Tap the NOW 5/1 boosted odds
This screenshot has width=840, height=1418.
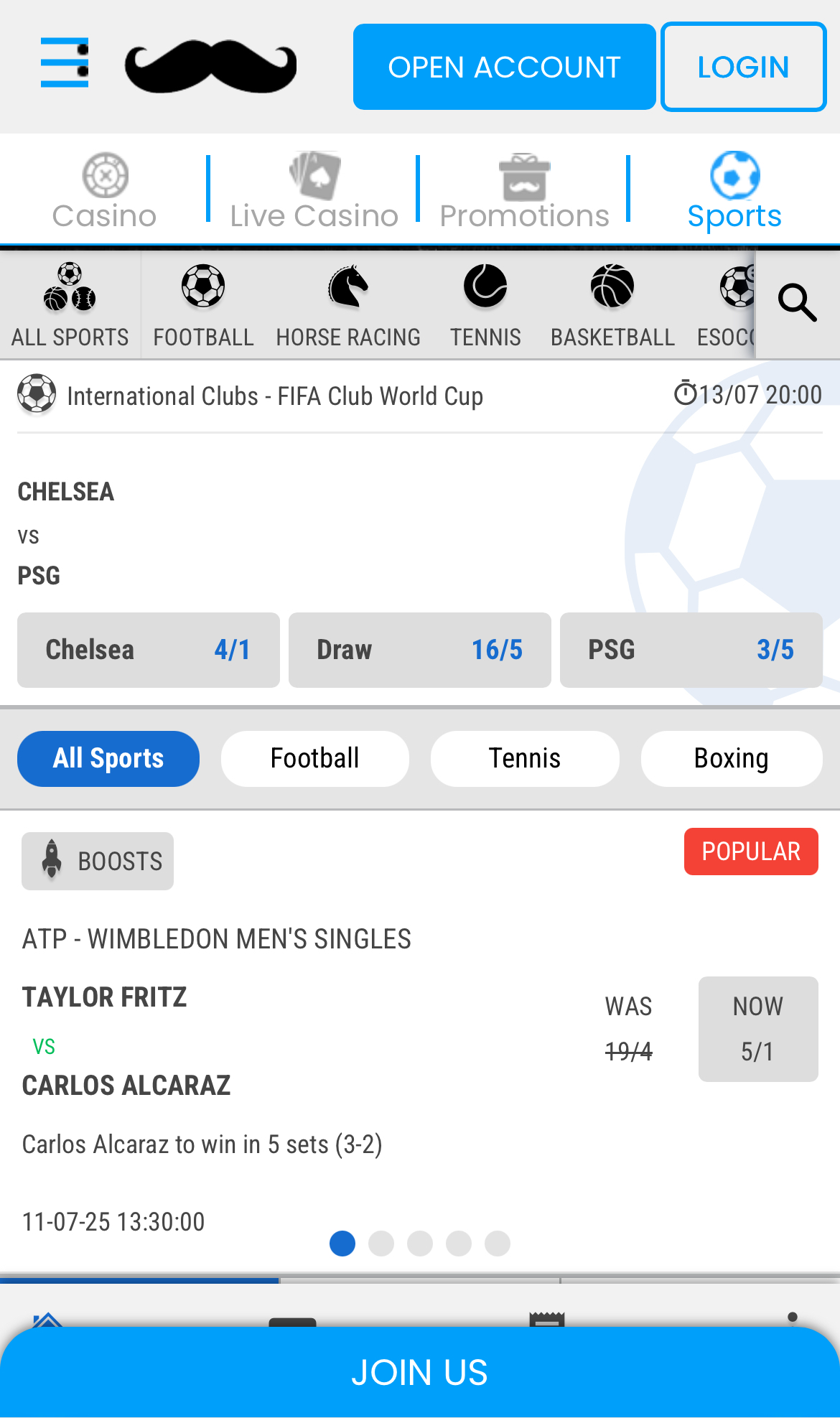758,1029
